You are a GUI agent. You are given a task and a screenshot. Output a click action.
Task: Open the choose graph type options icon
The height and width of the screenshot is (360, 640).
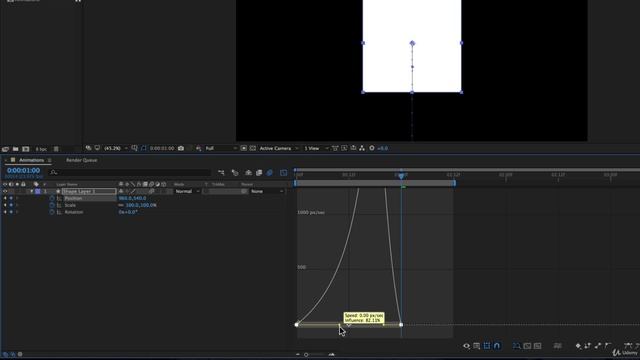pyautogui.click(x=476, y=346)
